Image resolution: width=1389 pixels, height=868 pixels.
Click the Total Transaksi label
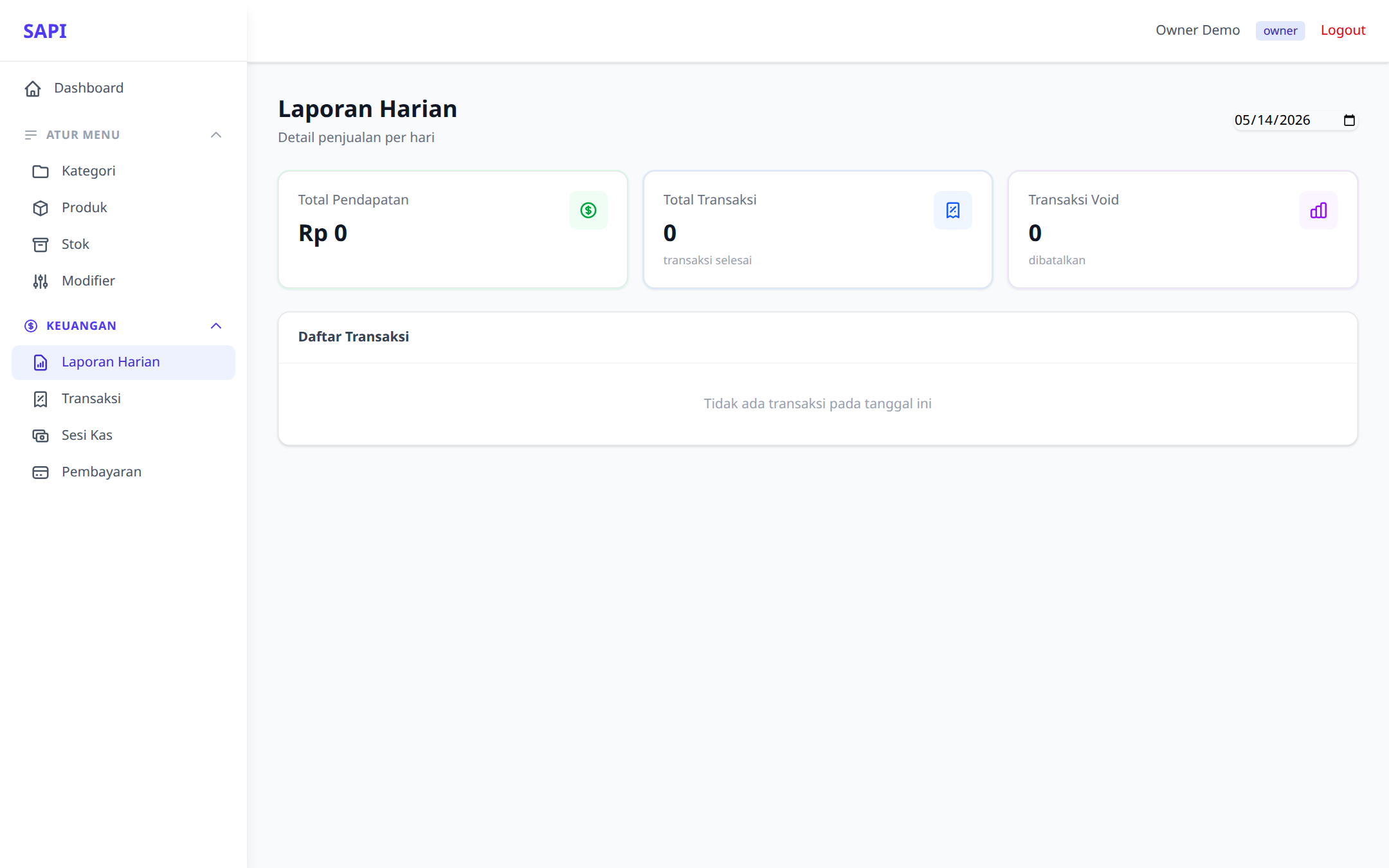pyautogui.click(x=710, y=200)
